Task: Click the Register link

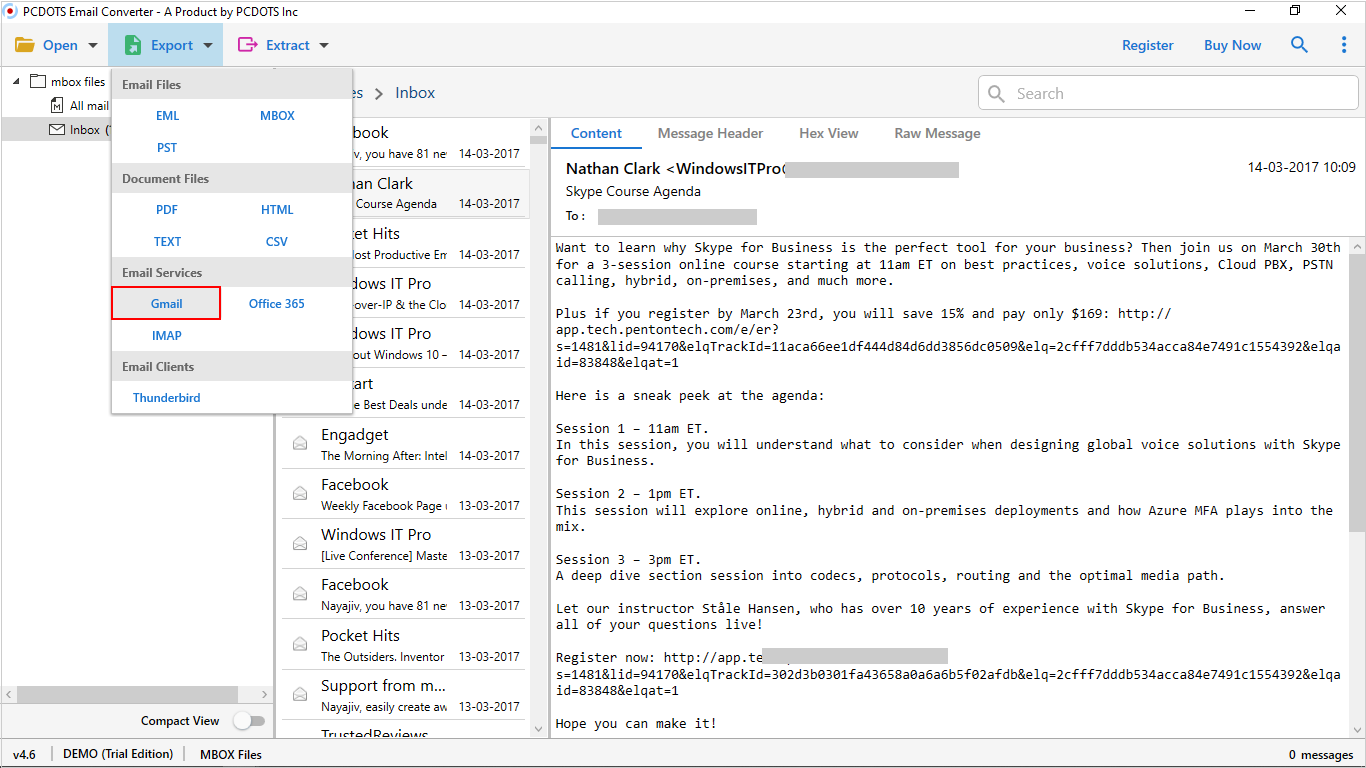Action: [x=1148, y=45]
